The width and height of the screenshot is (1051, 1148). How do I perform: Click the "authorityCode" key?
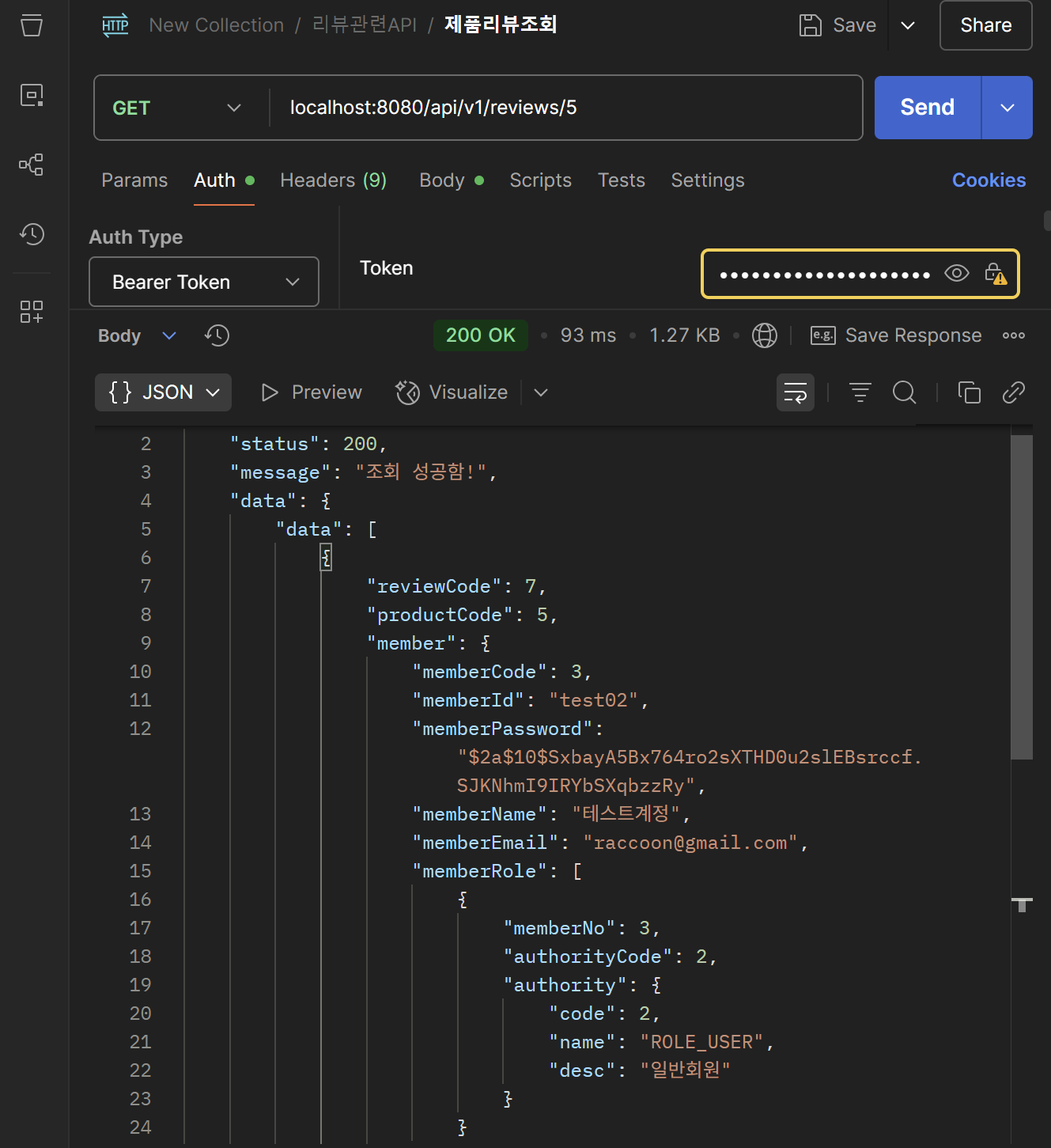(588, 957)
